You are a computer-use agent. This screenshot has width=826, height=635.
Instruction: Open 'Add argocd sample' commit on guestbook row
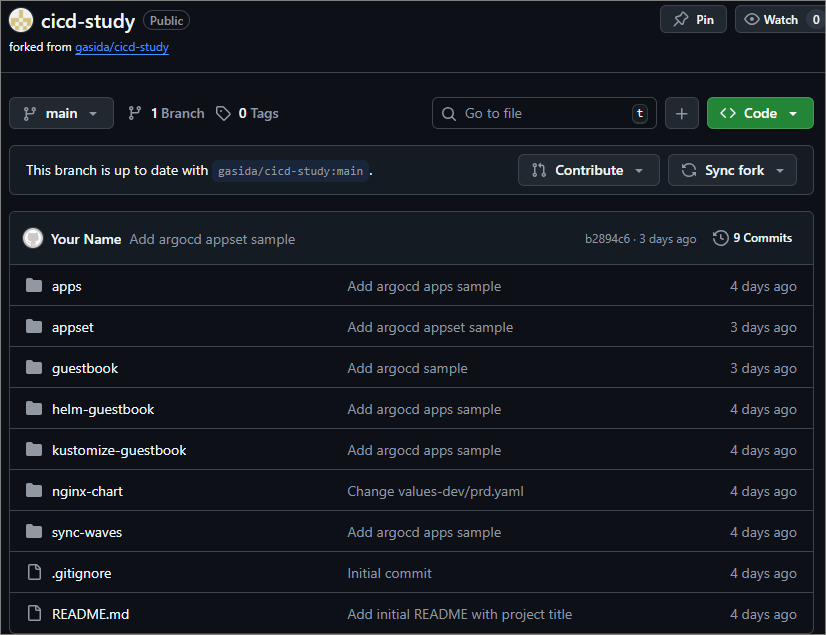[407, 368]
